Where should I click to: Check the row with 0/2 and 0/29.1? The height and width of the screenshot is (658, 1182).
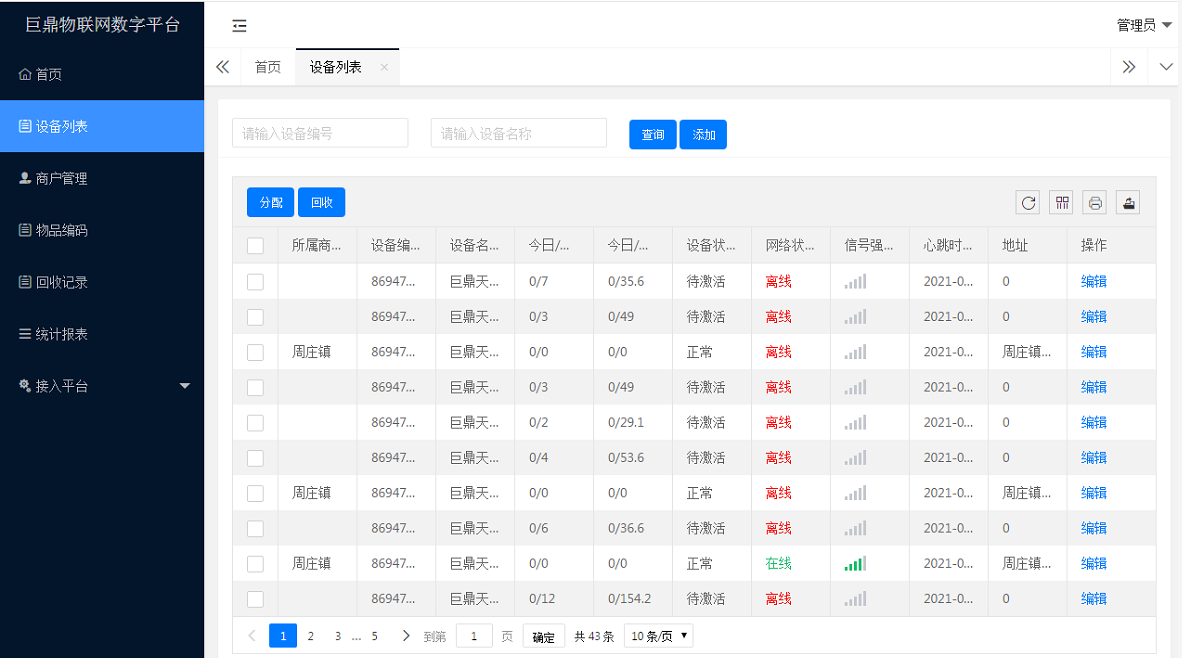click(x=256, y=423)
